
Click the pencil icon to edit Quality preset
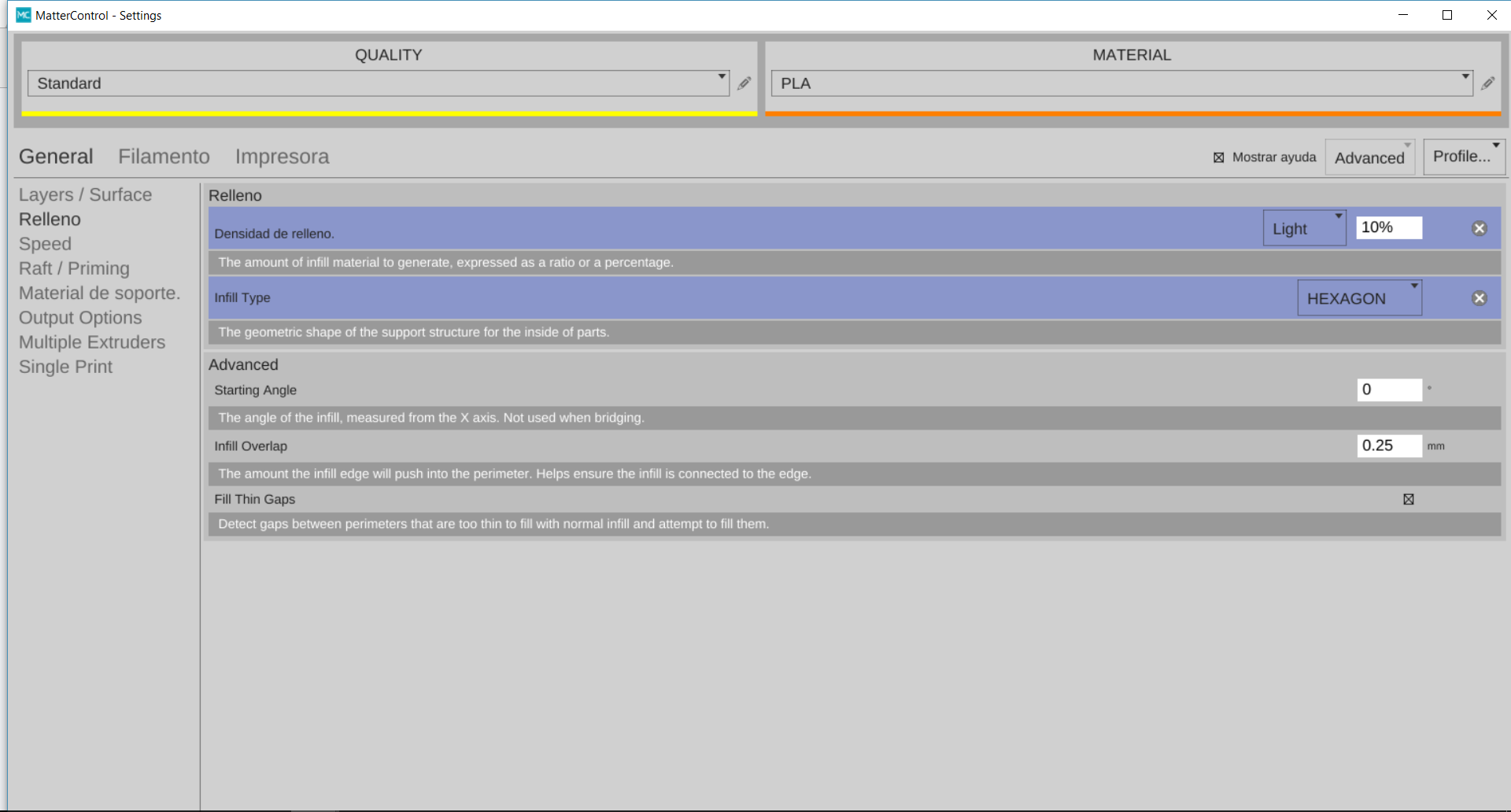(744, 83)
